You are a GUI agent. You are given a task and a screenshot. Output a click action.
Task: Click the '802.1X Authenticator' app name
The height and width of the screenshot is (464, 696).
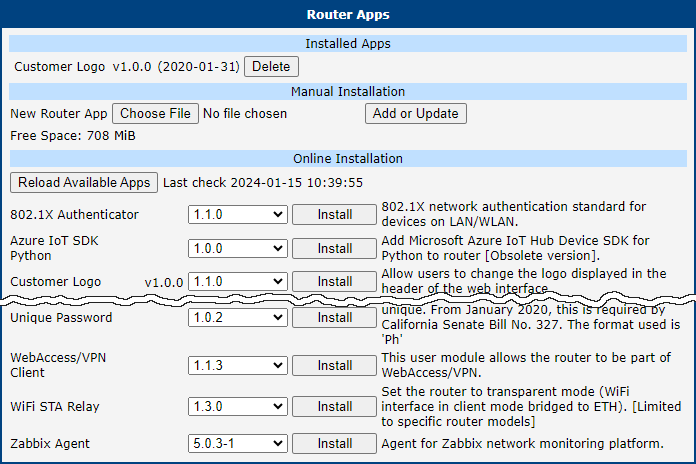[x=75, y=214]
